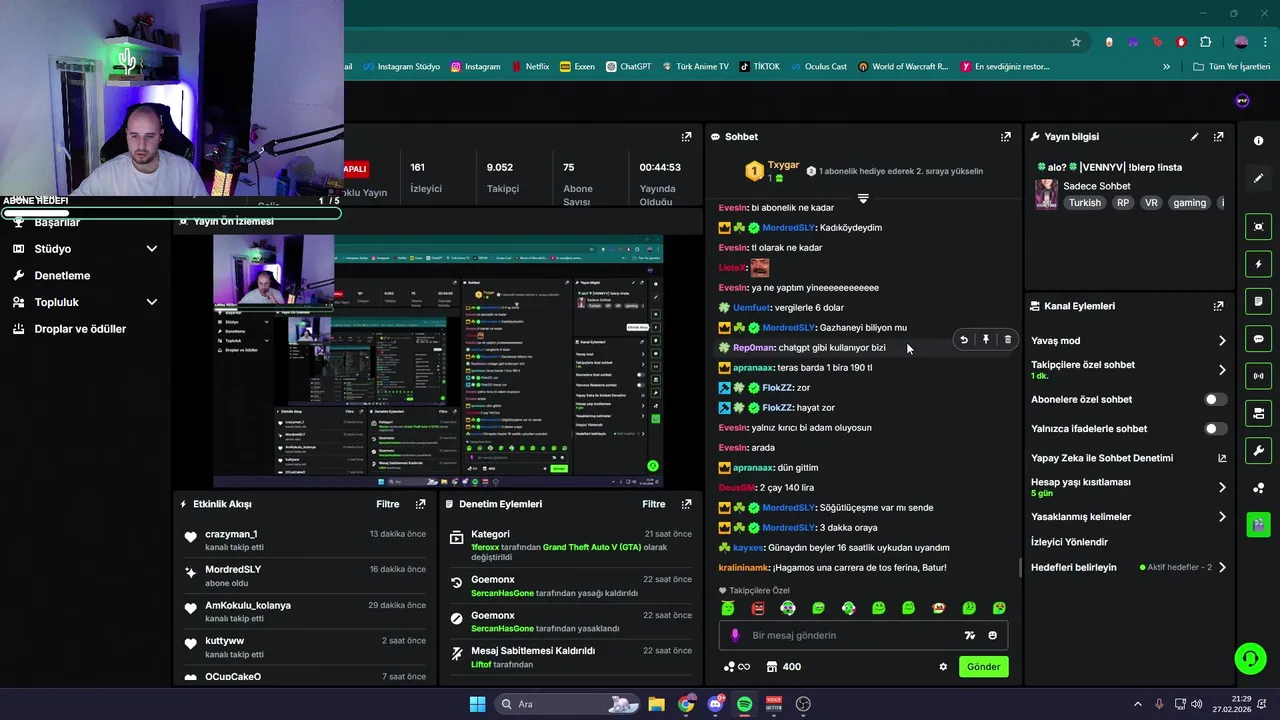Open Filtre in Etkinlik Akışı
This screenshot has height=720, width=1280.
point(388,504)
